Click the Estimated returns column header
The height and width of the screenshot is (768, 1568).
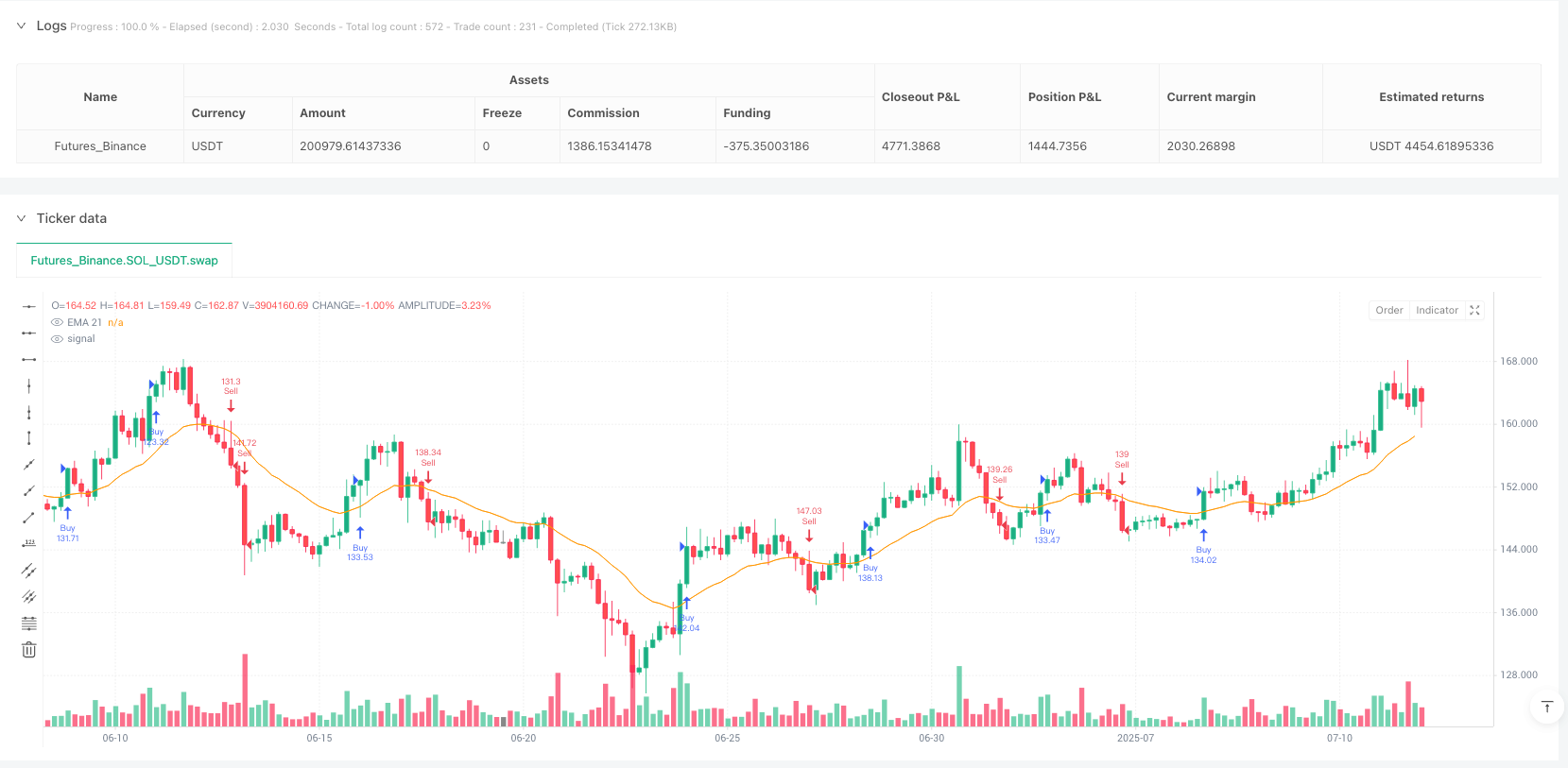[1431, 97]
